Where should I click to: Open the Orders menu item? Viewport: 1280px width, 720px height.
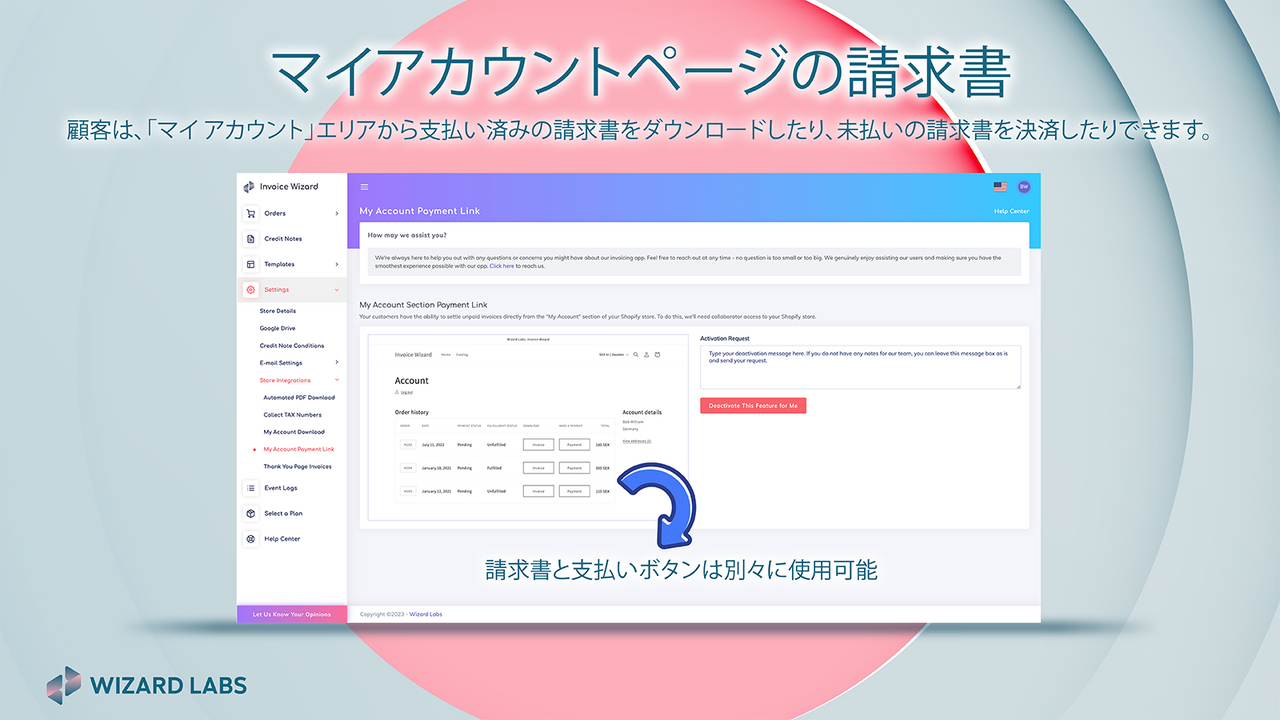tap(275, 213)
